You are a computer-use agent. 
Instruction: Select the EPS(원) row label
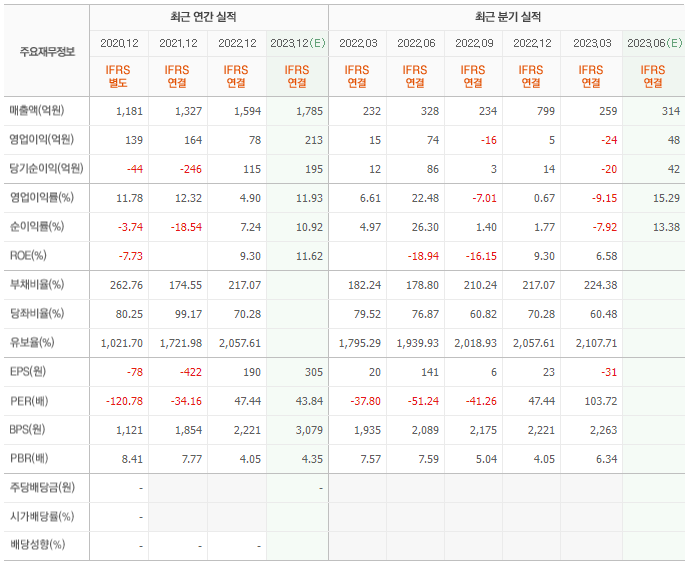click(x=28, y=371)
